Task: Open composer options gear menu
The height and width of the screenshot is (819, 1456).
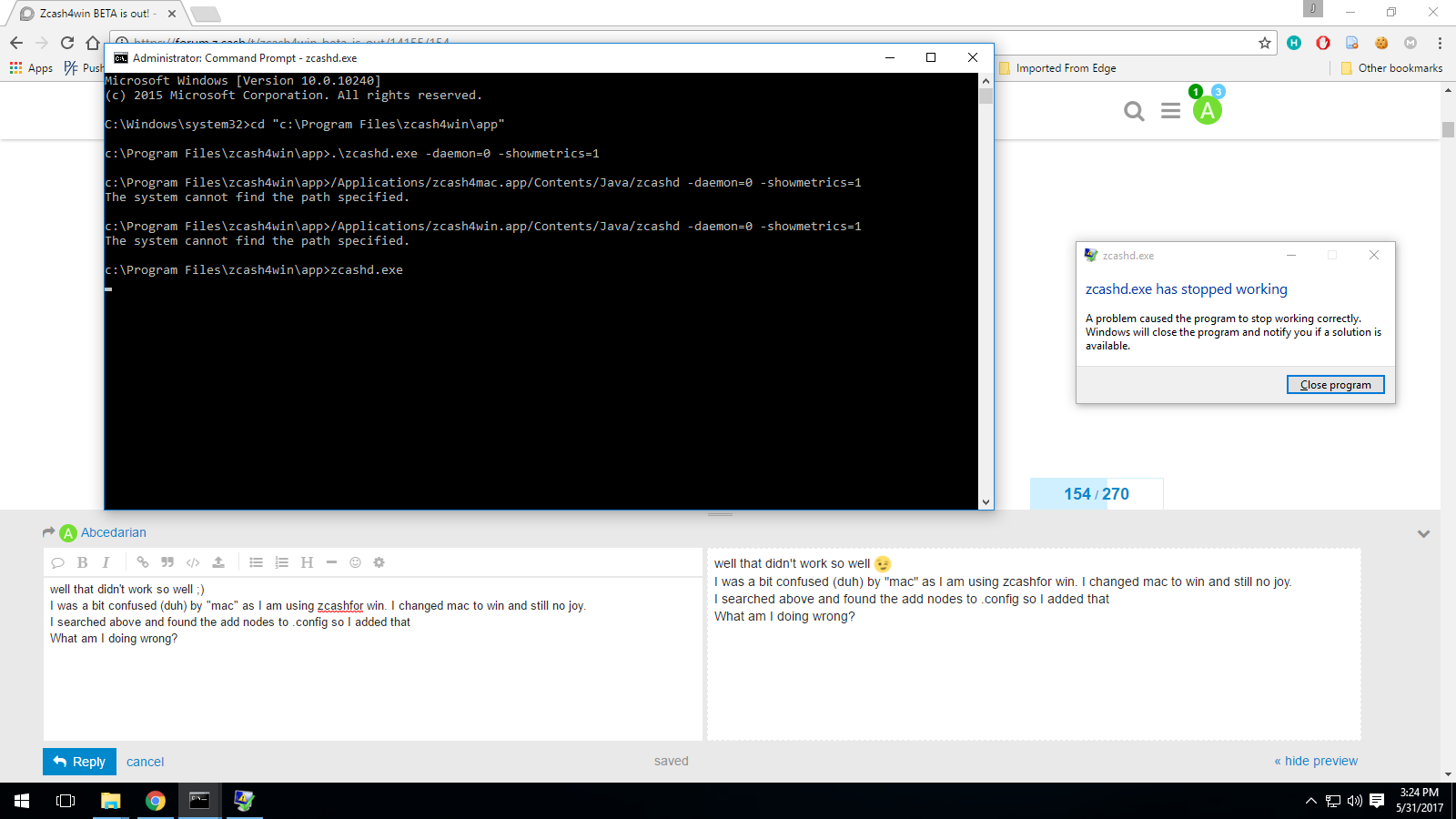Action: tap(379, 562)
